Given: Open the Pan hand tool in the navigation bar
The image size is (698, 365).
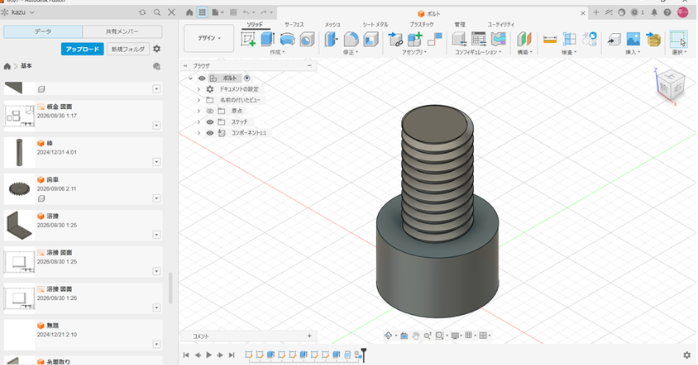Looking at the screenshot, I should coord(415,336).
